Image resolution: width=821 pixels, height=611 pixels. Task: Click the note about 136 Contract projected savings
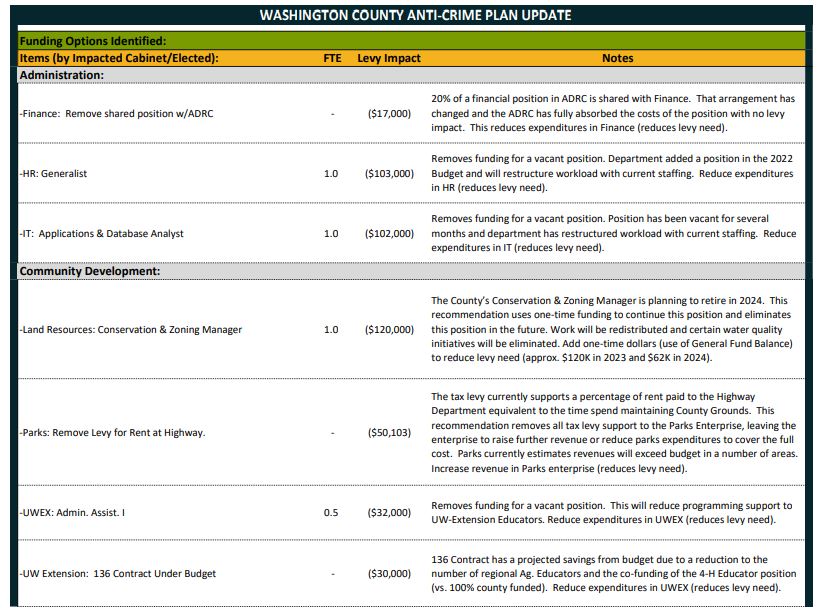[x=614, y=573]
